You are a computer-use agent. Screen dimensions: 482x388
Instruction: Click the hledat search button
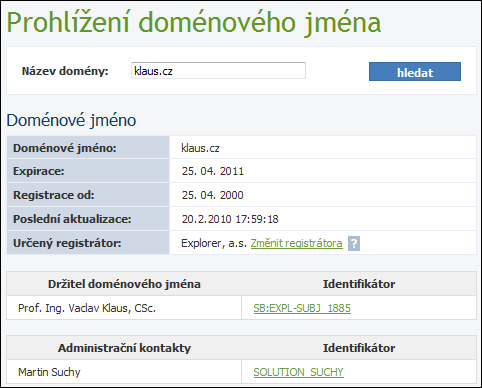[415, 71]
